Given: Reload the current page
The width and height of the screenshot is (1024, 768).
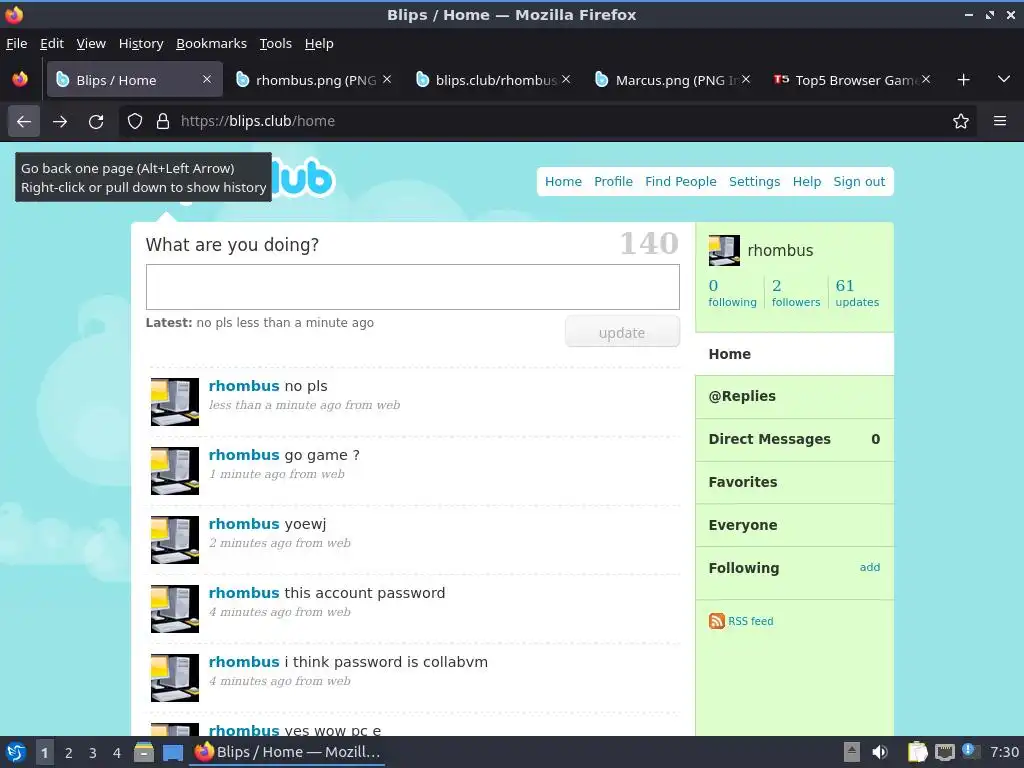Looking at the screenshot, I should click(96, 121).
